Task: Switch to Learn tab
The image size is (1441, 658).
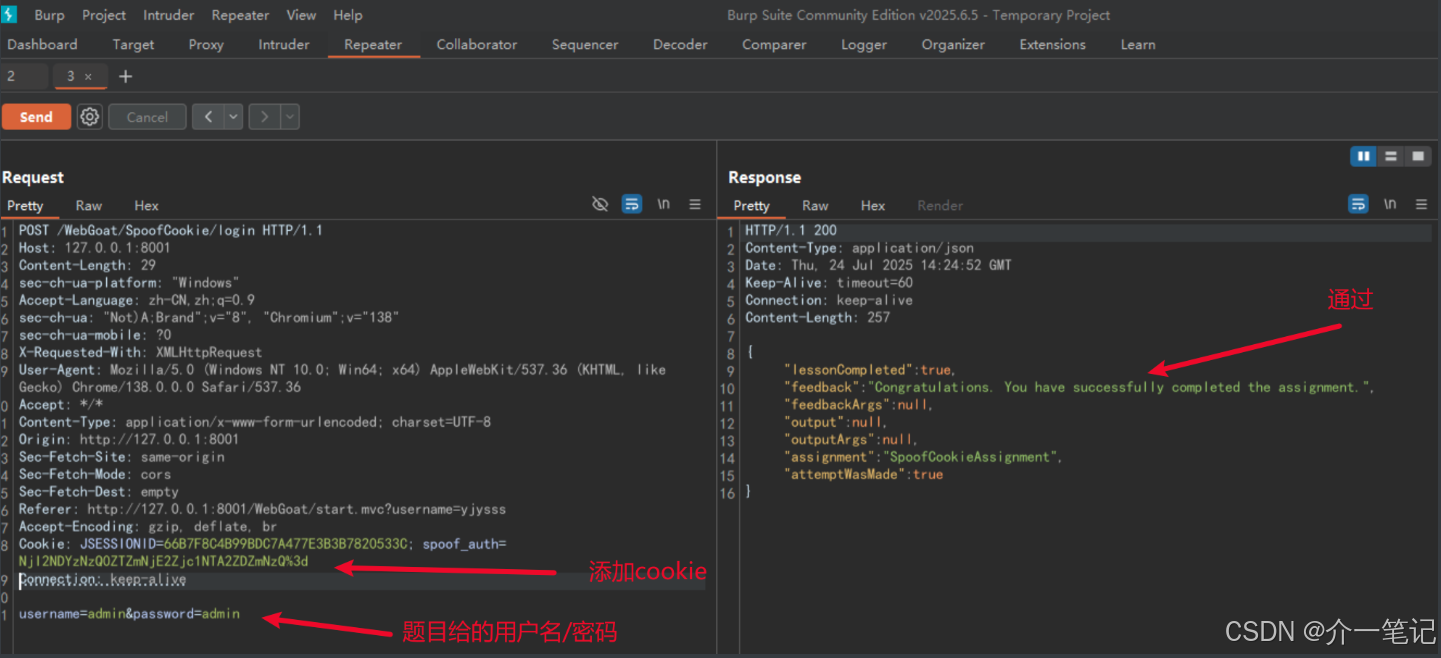Action: [1138, 45]
